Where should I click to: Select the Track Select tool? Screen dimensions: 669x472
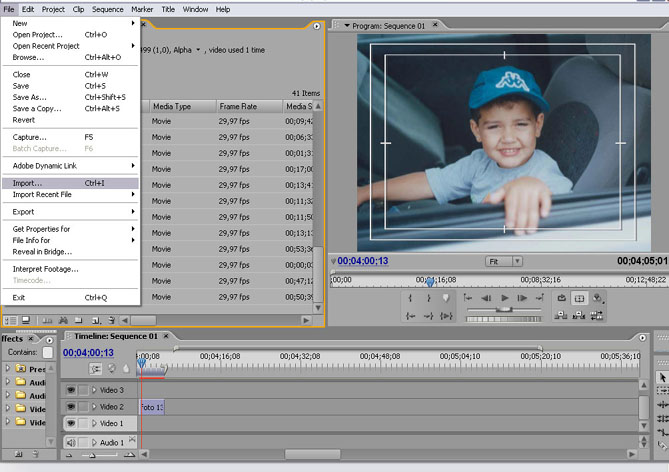662,391
